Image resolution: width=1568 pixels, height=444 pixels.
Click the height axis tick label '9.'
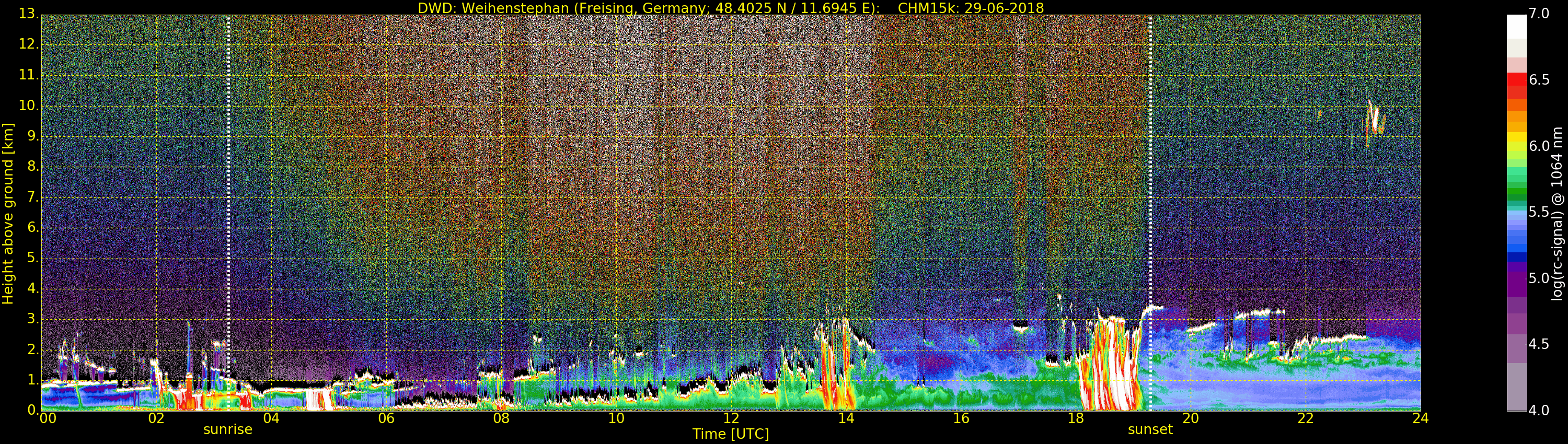pos(33,136)
